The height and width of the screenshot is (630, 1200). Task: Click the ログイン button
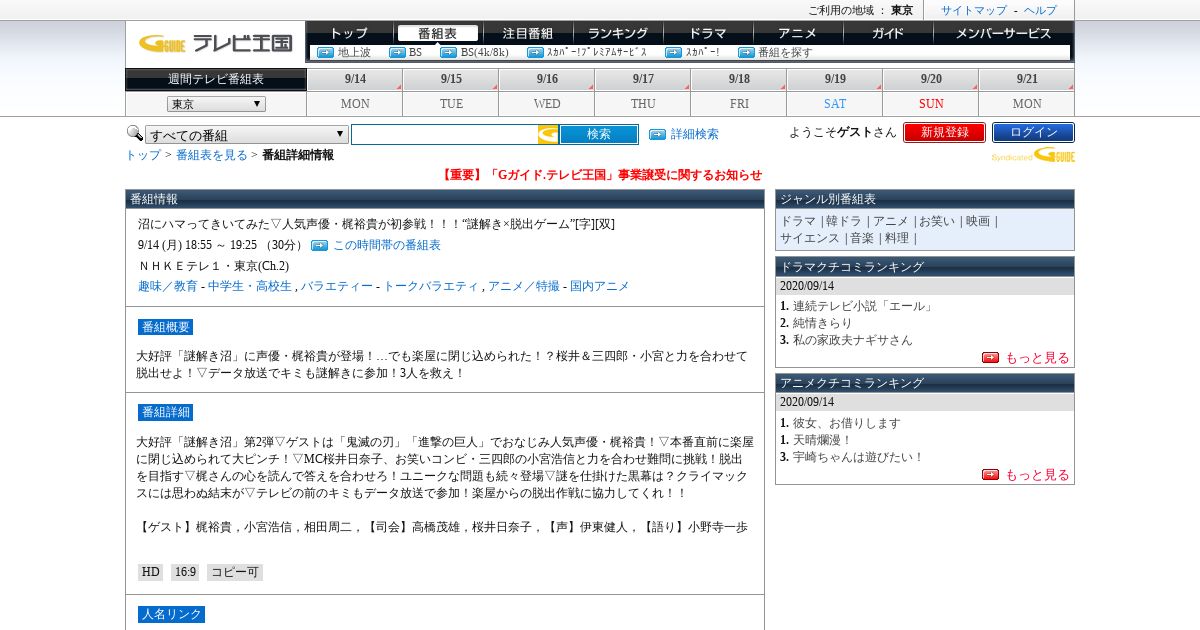[x=1033, y=132]
